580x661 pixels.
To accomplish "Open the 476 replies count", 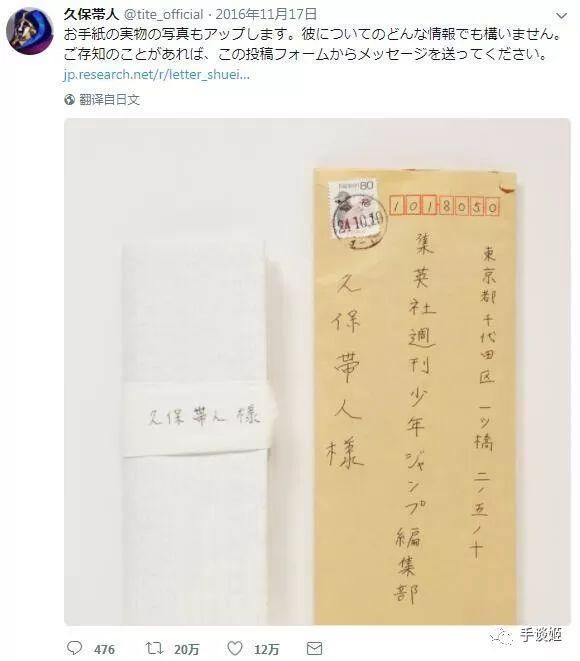I will pyautogui.click(x=104, y=649).
